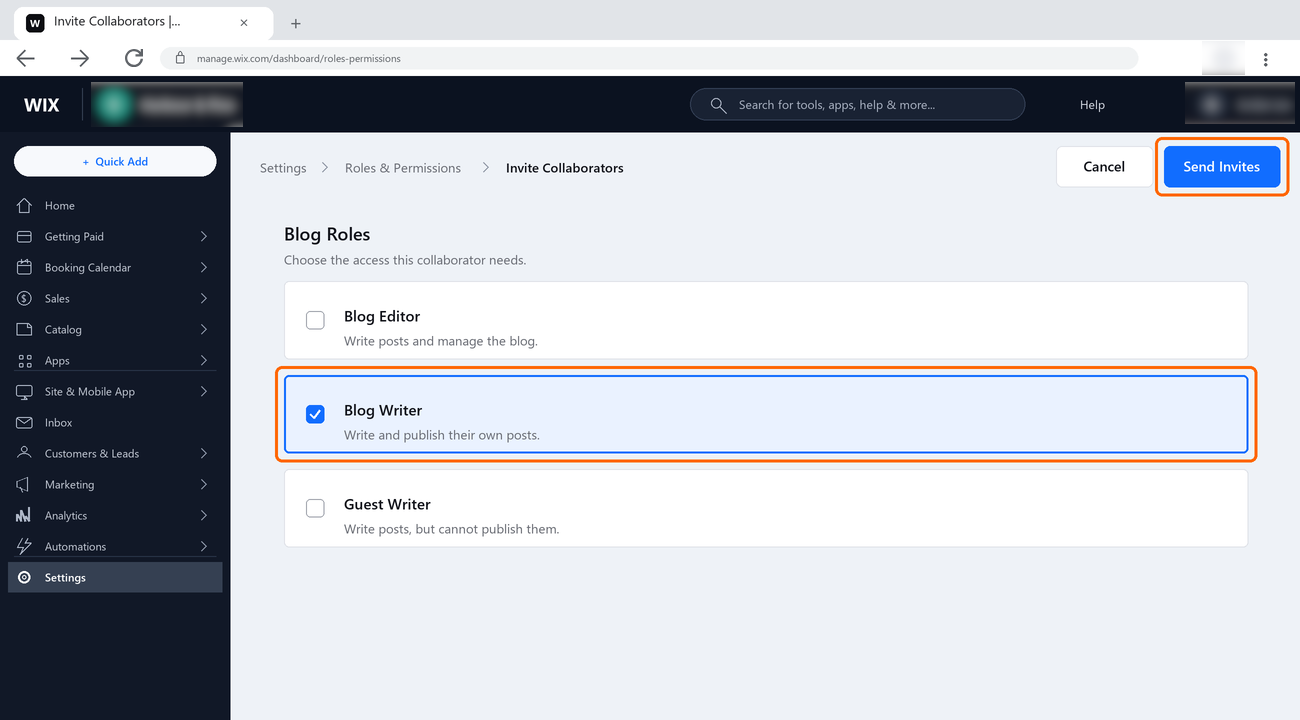Image resolution: width=1300 pixels, height=720 pixels.
Task: Check the Guest Writer checkbox
Action: (x=315, y=508)
